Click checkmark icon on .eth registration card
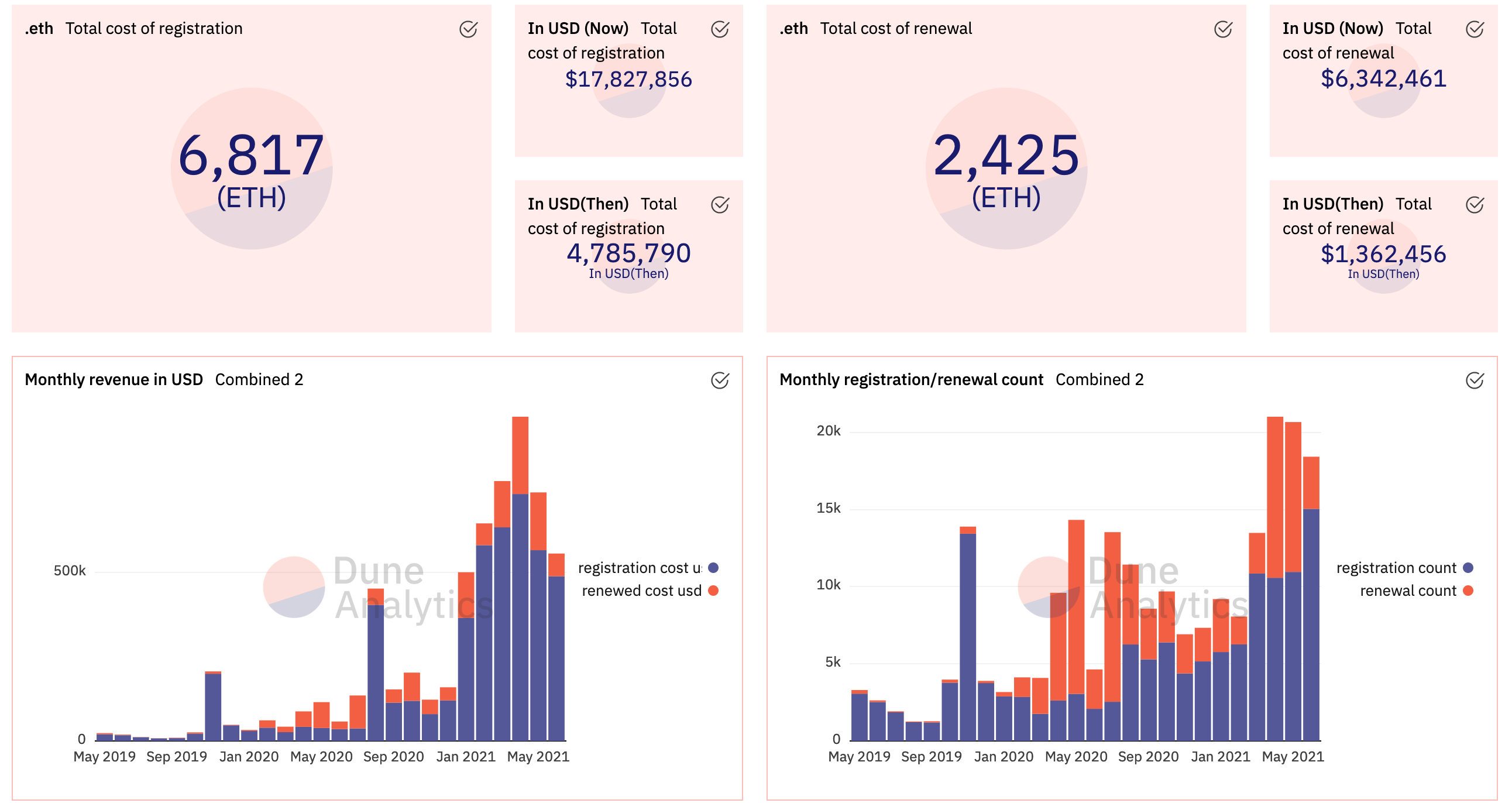This screenshot has width=1512, height=803. [468, 29]
